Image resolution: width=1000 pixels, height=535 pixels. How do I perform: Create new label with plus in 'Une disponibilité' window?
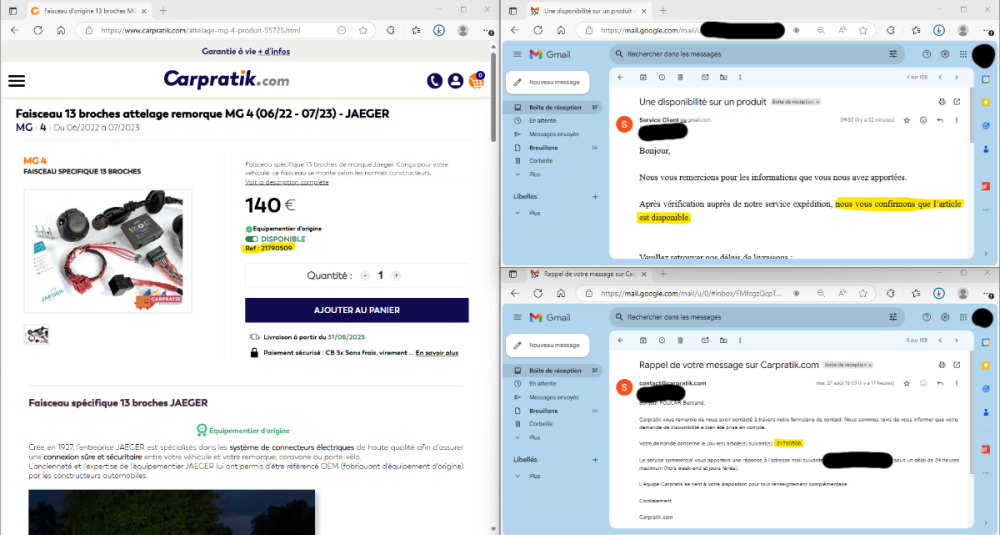coord(595,196)
